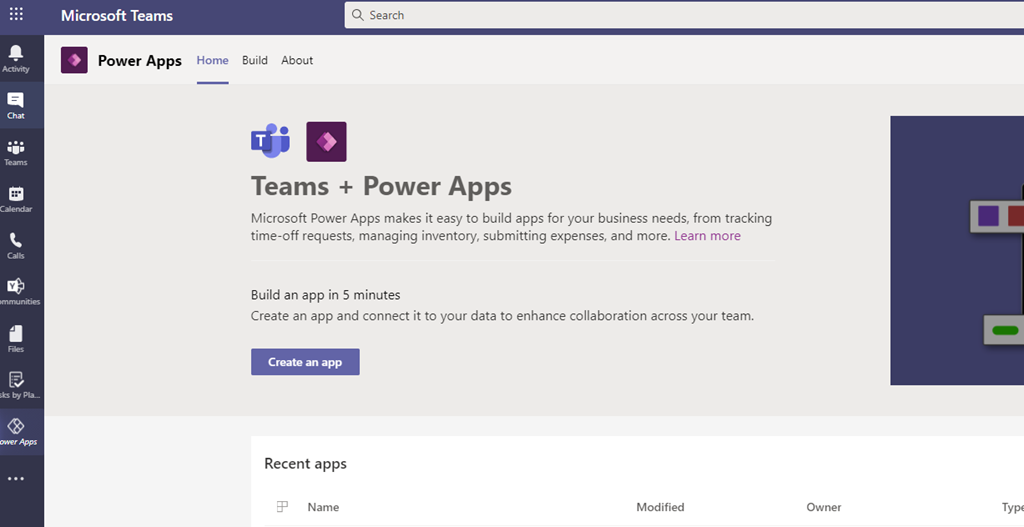Open the Activity bell icon
This screenshot has height=527, width=1024.
coord(16,58)
